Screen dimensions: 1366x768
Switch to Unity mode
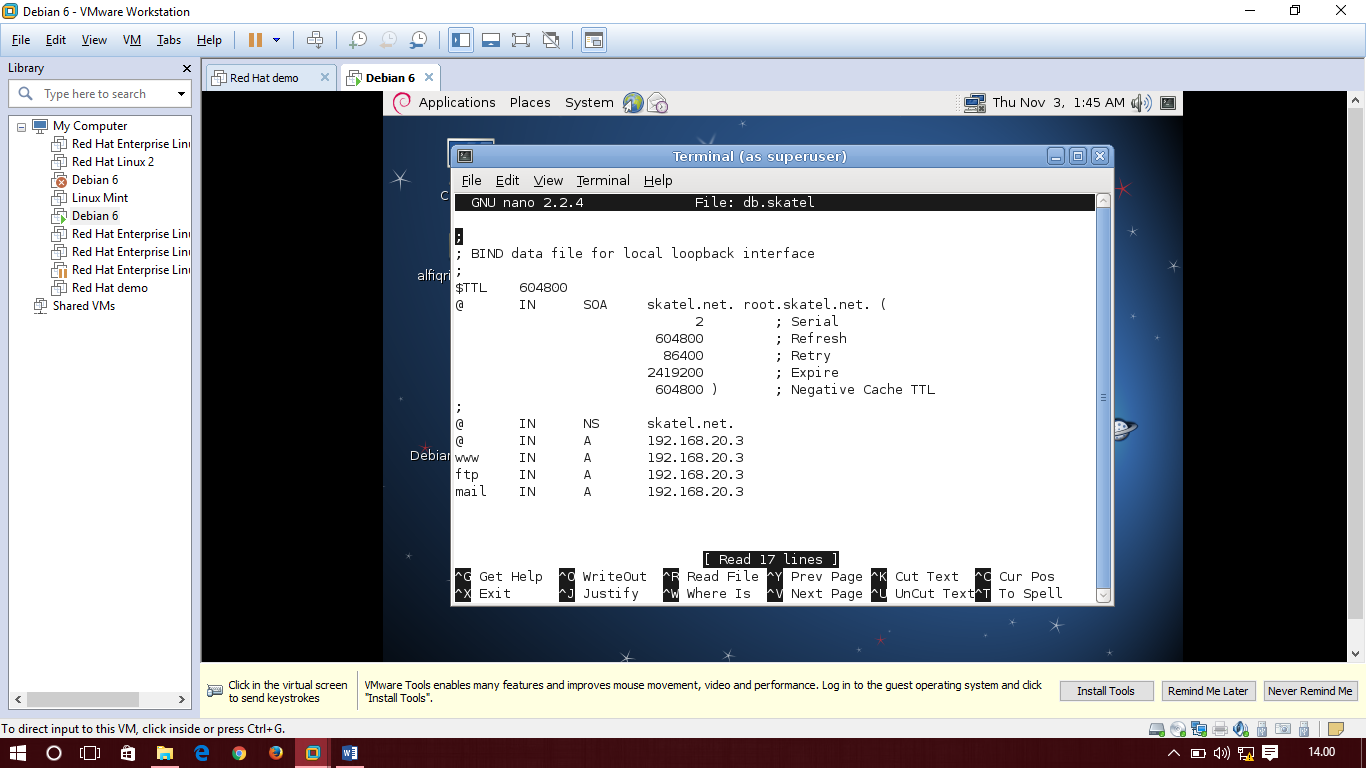(x=551, y=40)
